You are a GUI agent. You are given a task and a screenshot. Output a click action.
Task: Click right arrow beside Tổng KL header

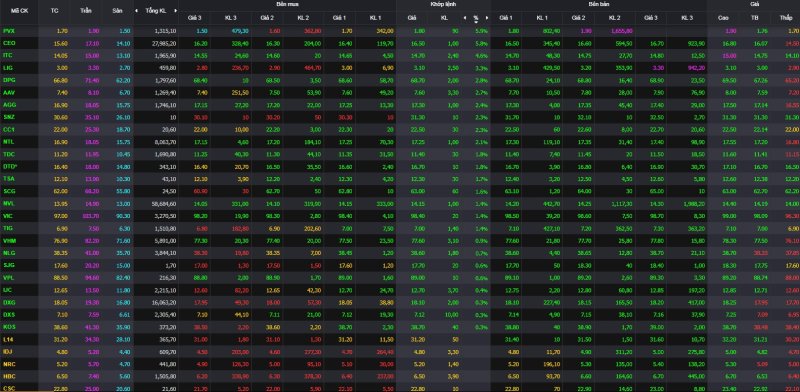pos(176,11)
